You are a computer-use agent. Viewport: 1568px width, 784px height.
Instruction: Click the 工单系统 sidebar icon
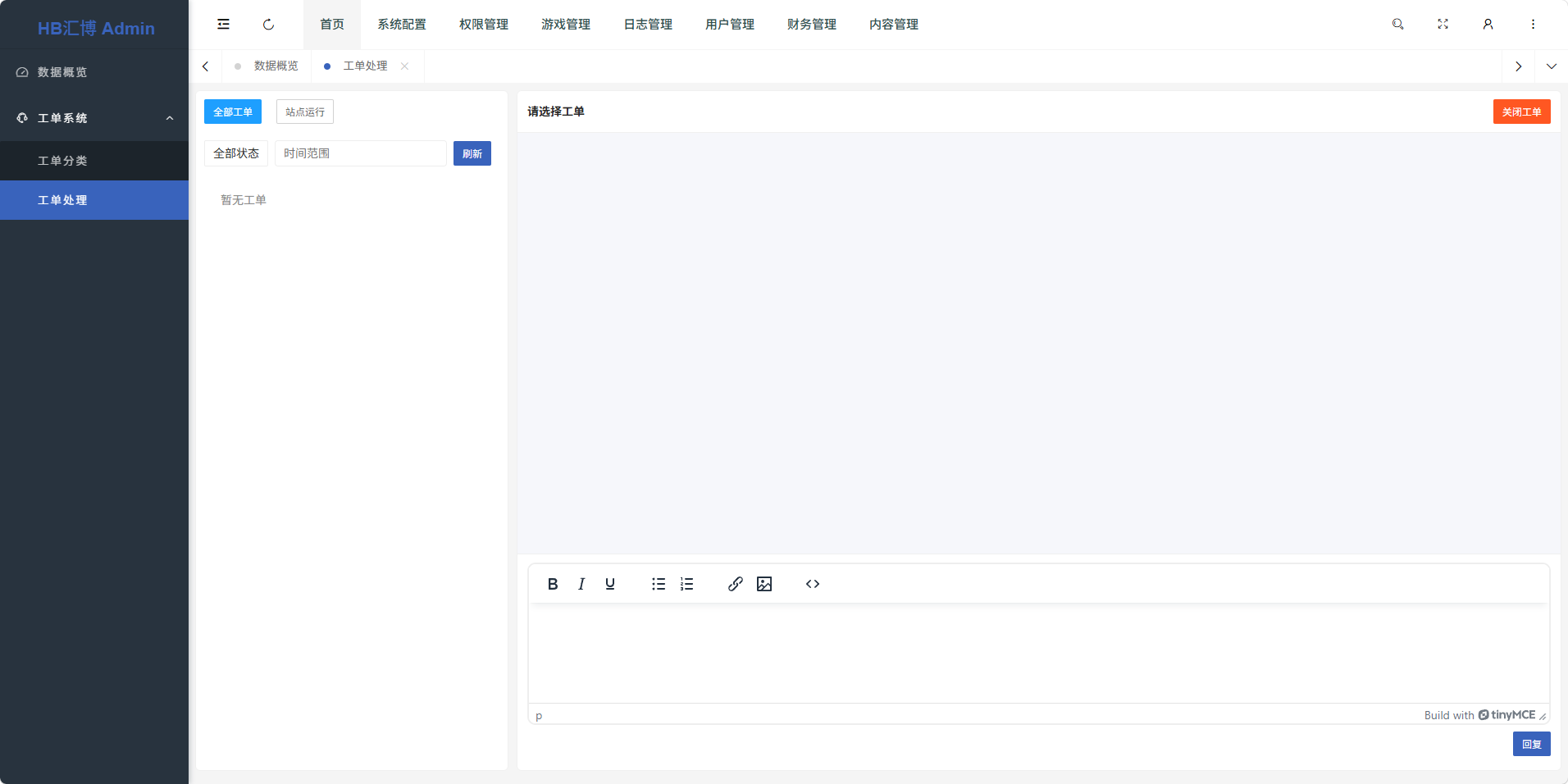click(x=22, y=118)
